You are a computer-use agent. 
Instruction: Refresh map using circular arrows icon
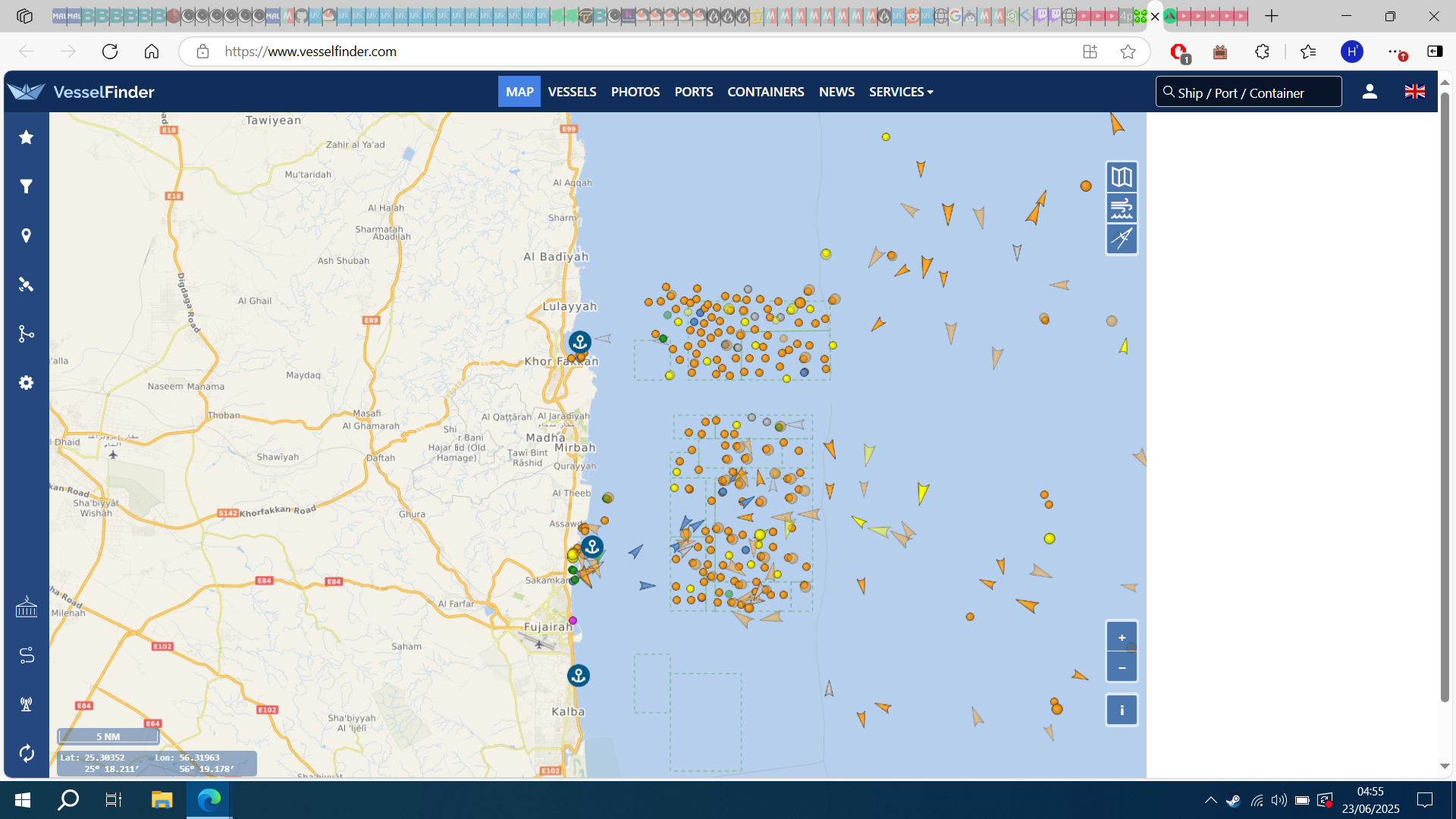[27, 753]
